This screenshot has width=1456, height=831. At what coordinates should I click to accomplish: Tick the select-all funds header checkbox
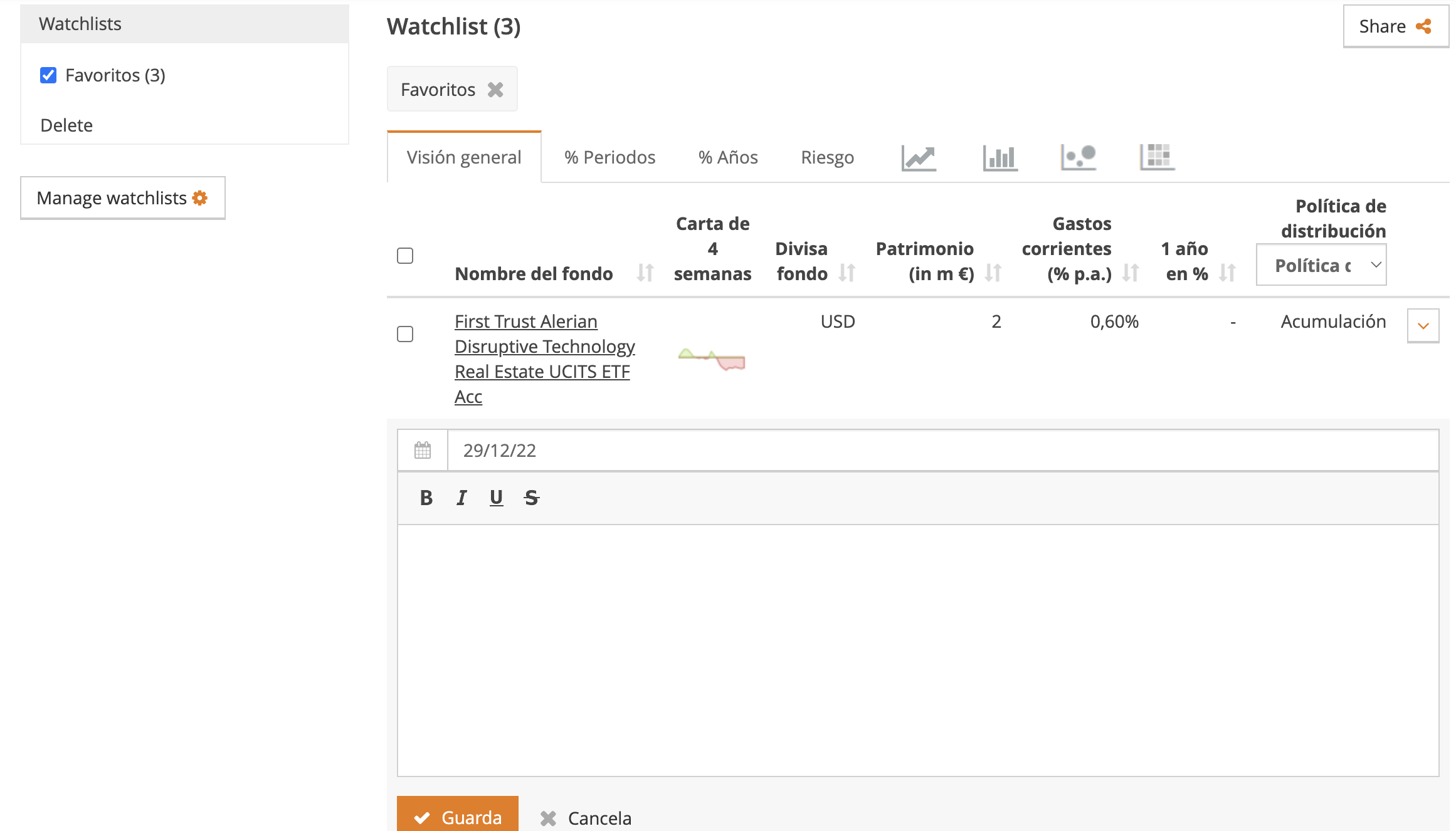[x=405, y=256]
